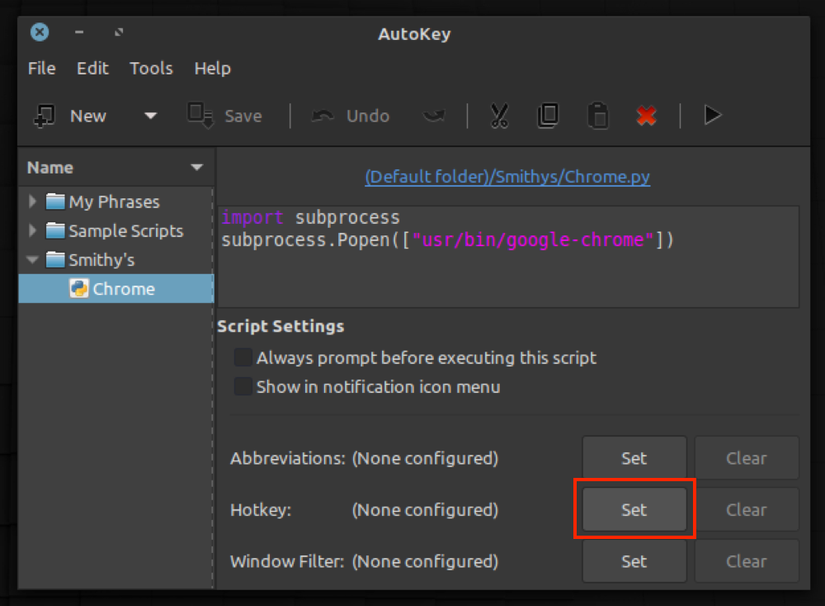Open the Edit menu
Image resolution: width=825 pixels, height=606 pixels.
tap(92, 68)
